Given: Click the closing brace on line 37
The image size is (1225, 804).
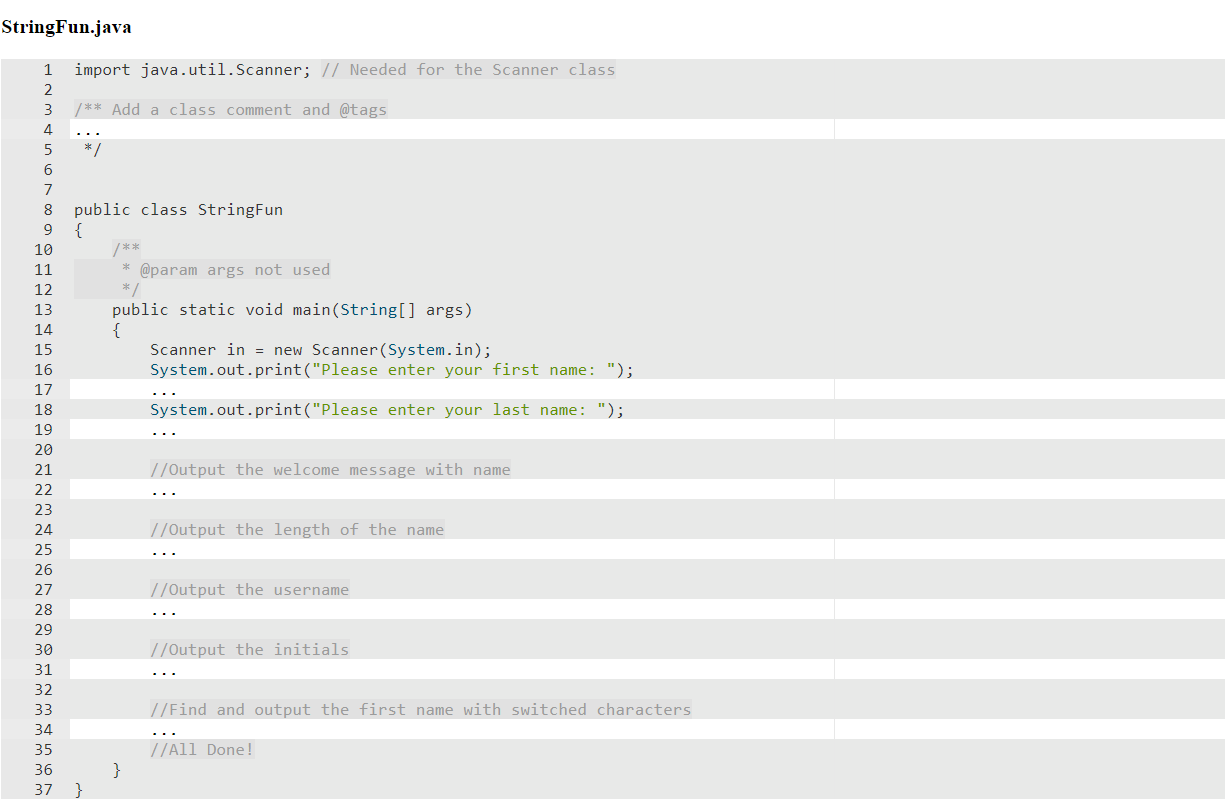Looking at the screenshot, I should click(x=77, y=789).
